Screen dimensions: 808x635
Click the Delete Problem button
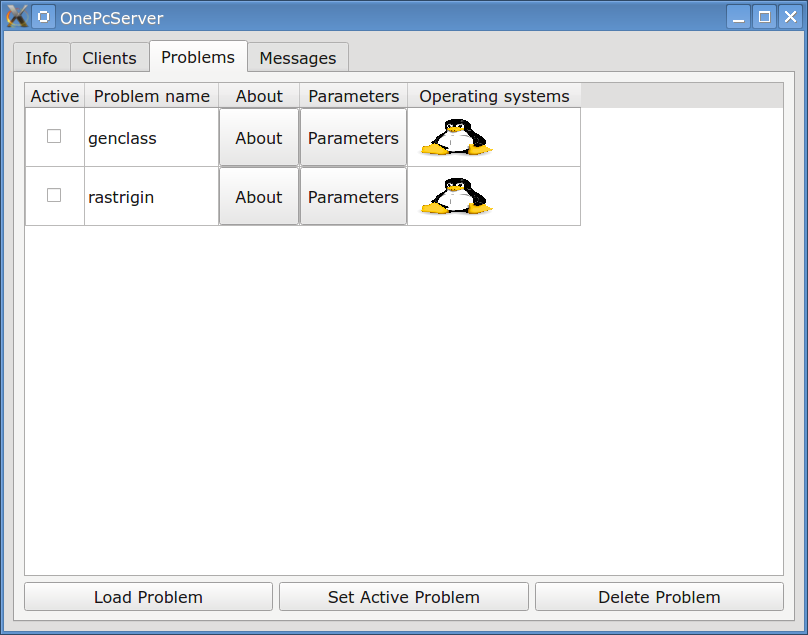[x=659, y=596]
